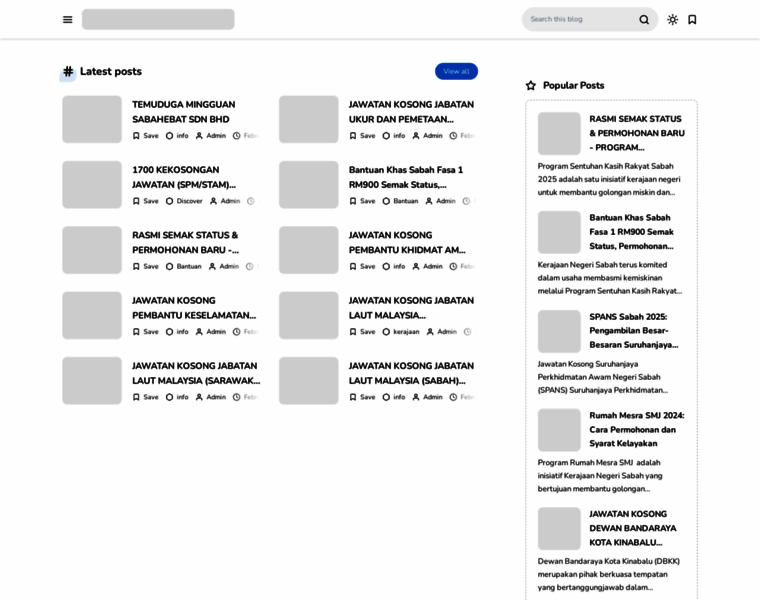Viewport: 760px width, 600px height.
Task: Save the JABATAN LAUT MALAYSIA kerajaan post
Action: click(362, 332)
